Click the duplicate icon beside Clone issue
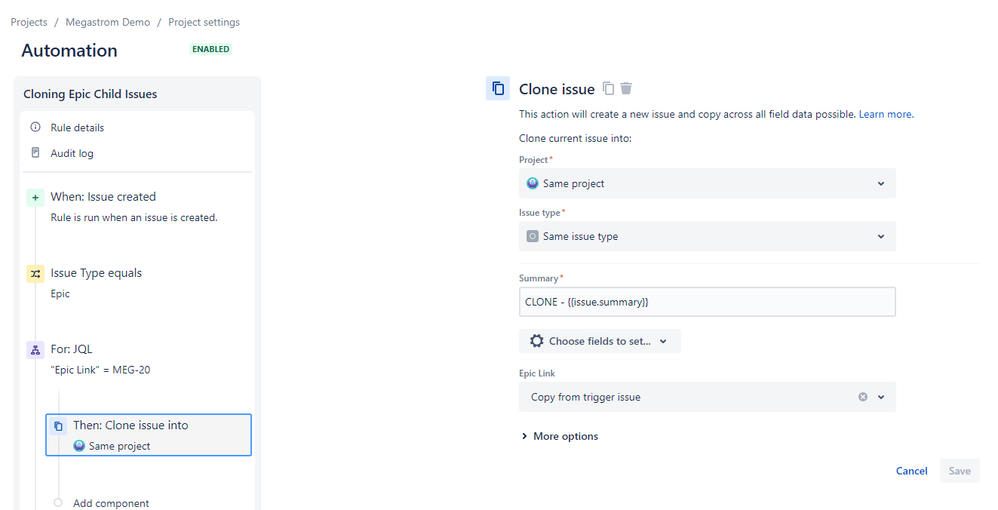This screenshot has width=998, height=510. coord(608,89)
